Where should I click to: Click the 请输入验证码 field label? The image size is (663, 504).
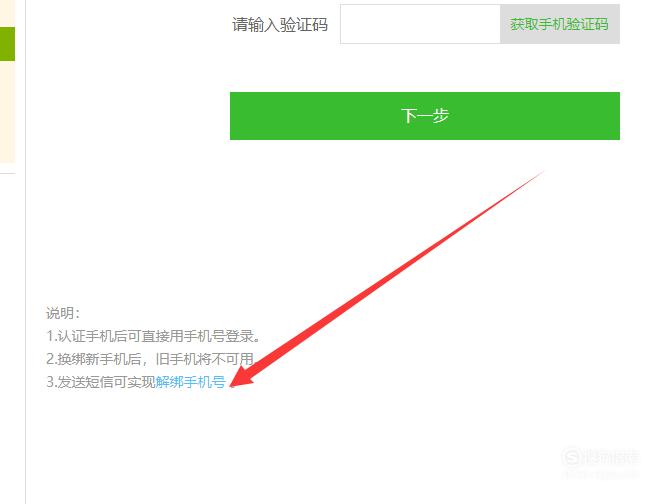pyautogui.click(x=279, y=25)
